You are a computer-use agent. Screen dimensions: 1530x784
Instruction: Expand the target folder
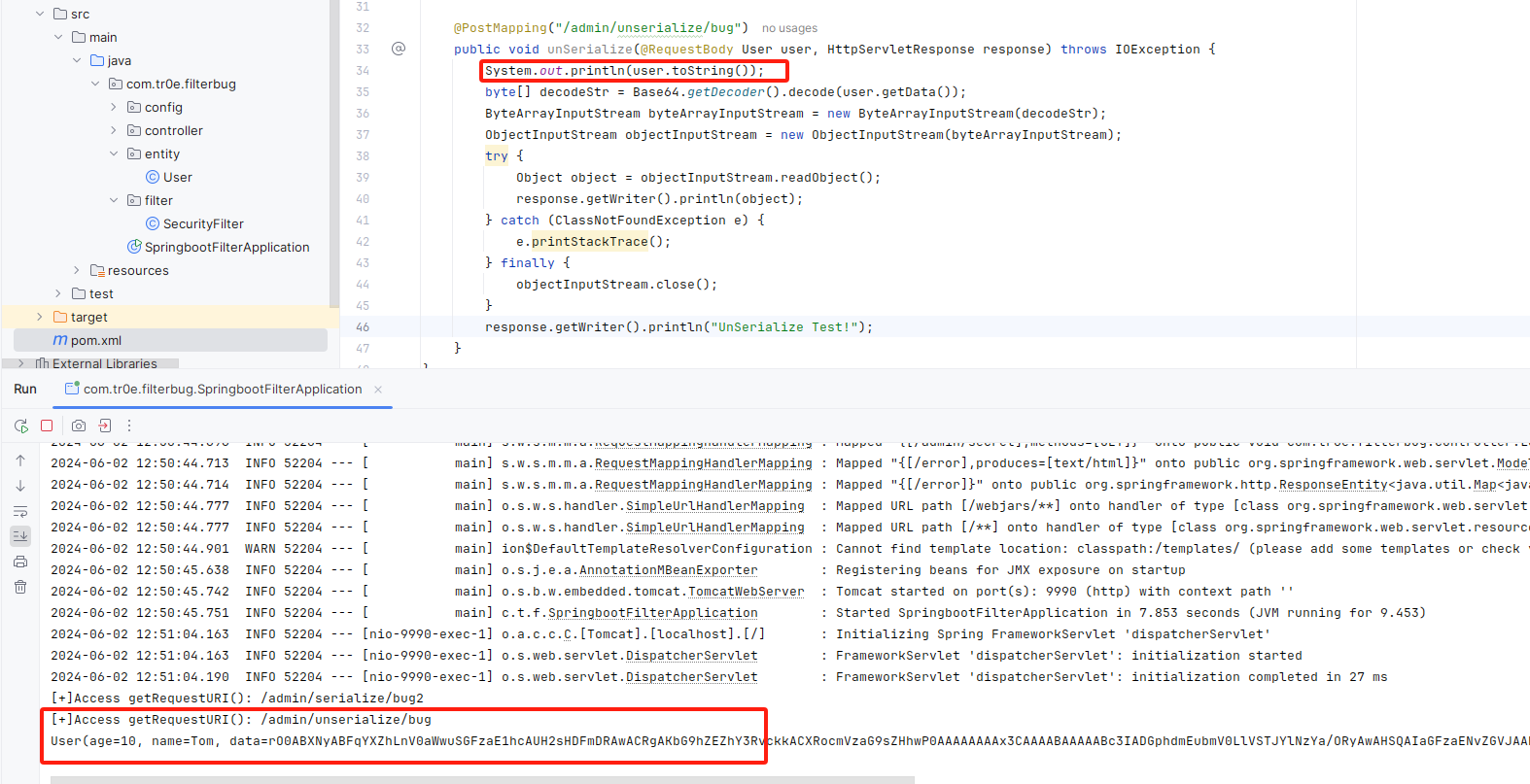40,317
